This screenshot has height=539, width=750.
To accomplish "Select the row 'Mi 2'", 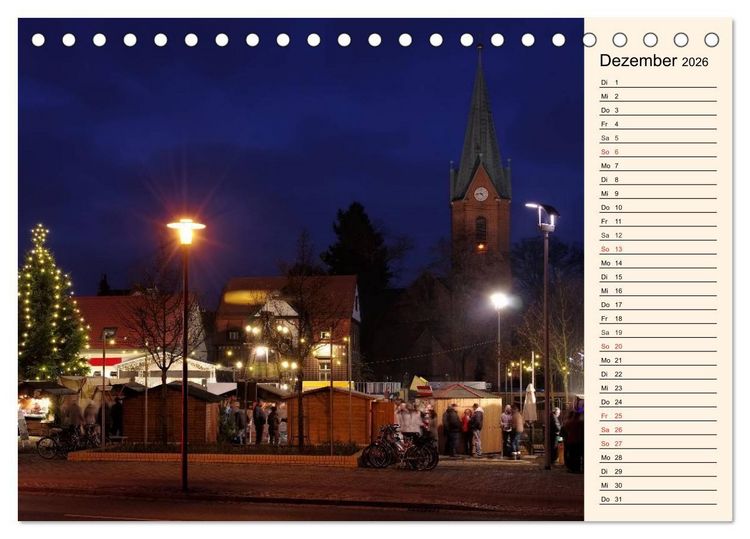I will (658, 96).
